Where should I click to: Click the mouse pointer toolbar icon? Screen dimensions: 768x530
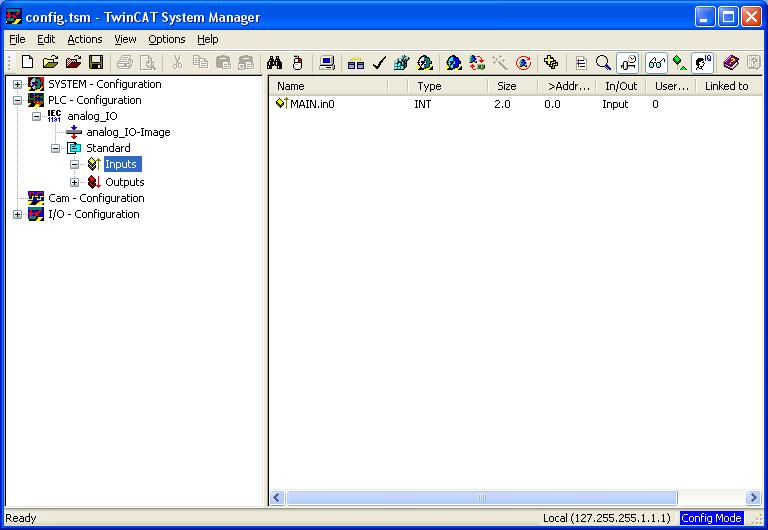pyautogui.click(x=297, y=62)
